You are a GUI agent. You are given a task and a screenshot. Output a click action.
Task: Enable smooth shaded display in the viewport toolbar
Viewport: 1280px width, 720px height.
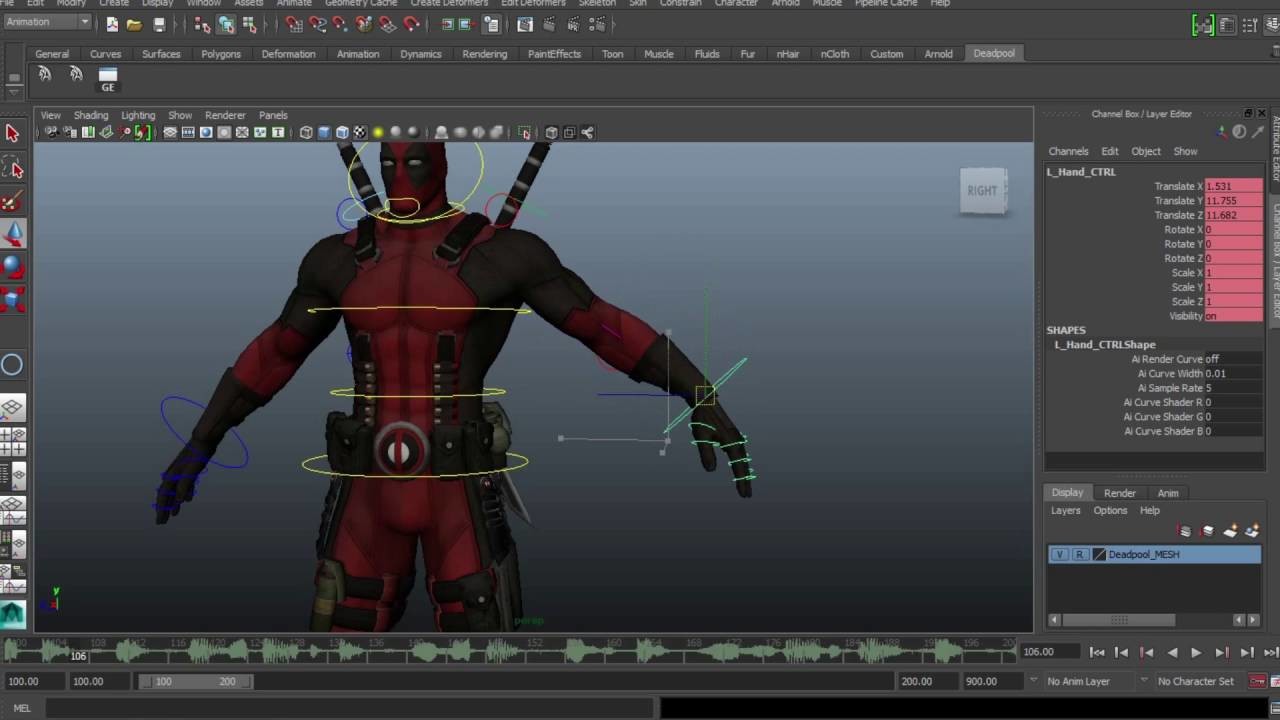322,132
